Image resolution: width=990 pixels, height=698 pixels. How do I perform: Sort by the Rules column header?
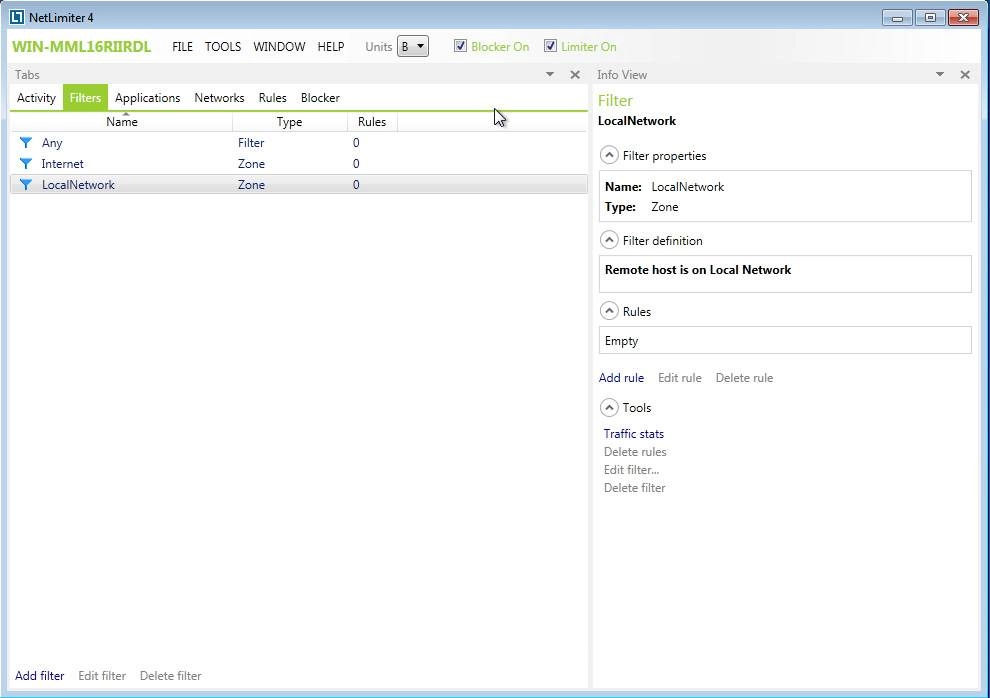[x=372, y=122]
